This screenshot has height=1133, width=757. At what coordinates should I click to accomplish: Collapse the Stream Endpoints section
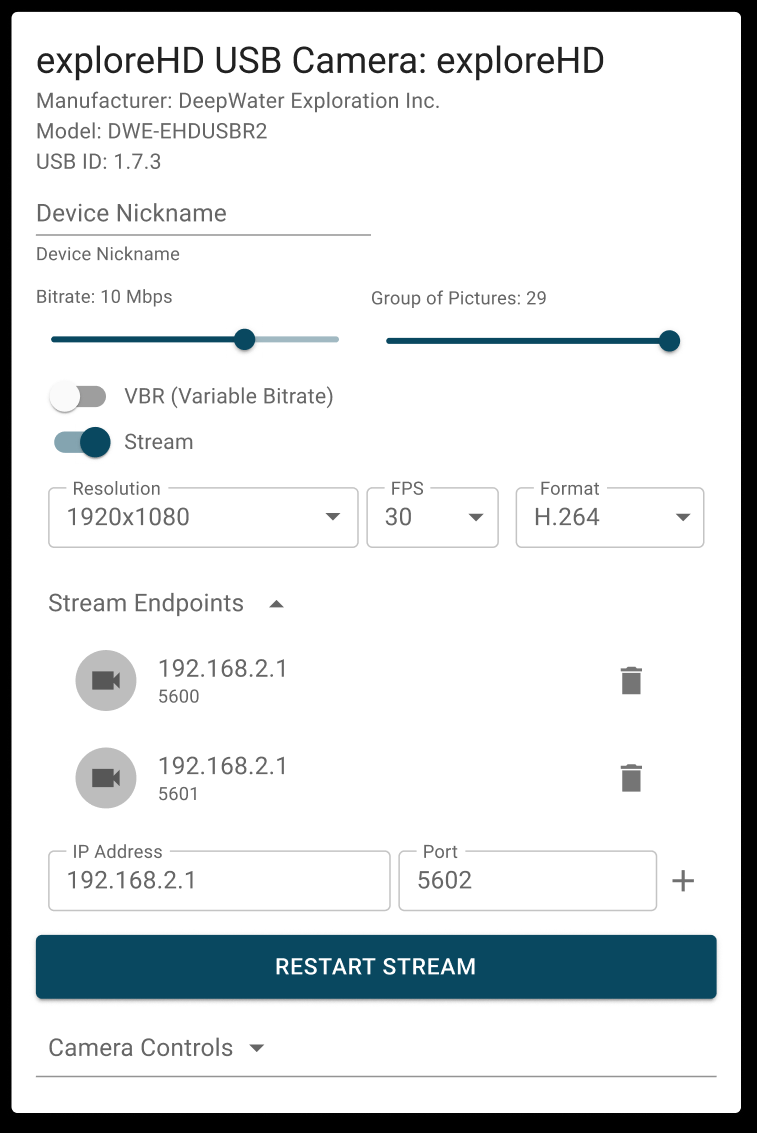276,604
